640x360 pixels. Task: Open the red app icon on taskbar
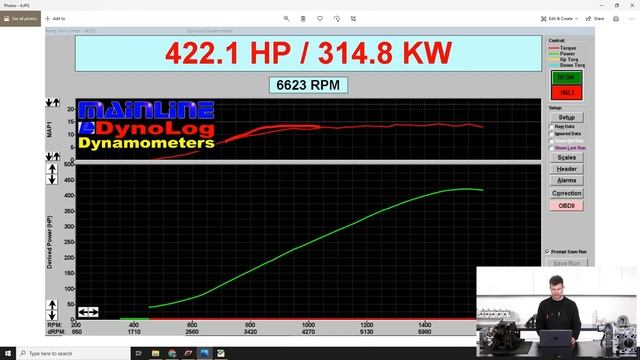pyautogui.click(x=188, y=353)
